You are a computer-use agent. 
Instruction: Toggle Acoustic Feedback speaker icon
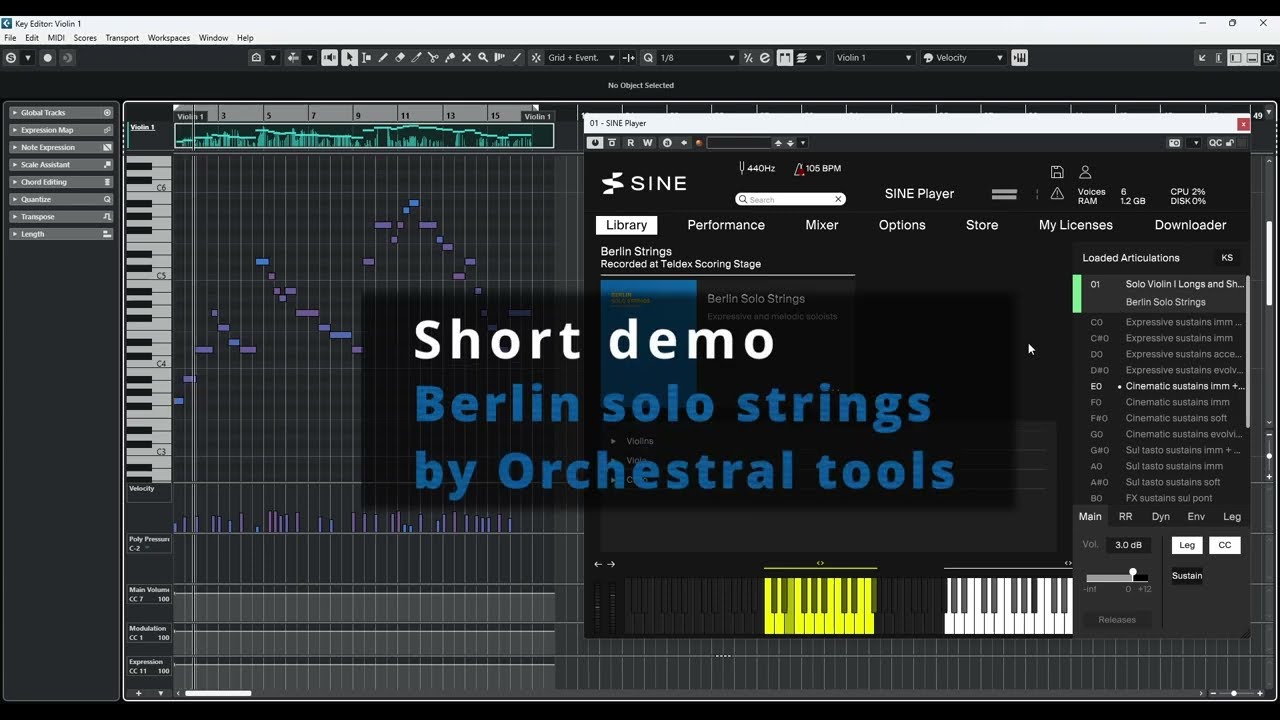329,58
